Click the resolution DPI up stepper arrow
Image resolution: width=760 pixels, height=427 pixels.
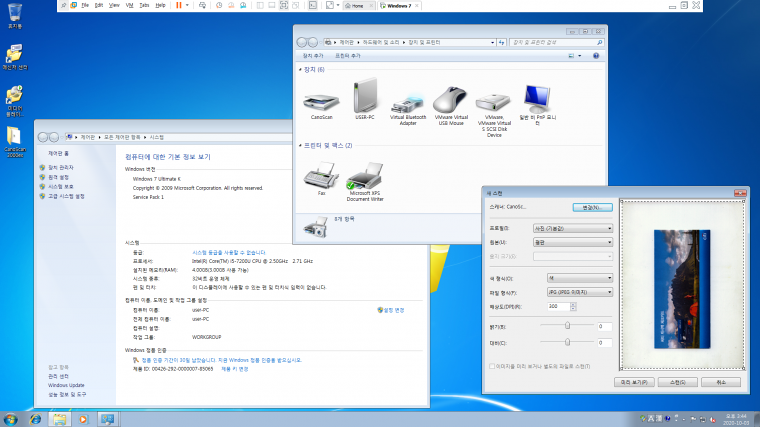573,304
